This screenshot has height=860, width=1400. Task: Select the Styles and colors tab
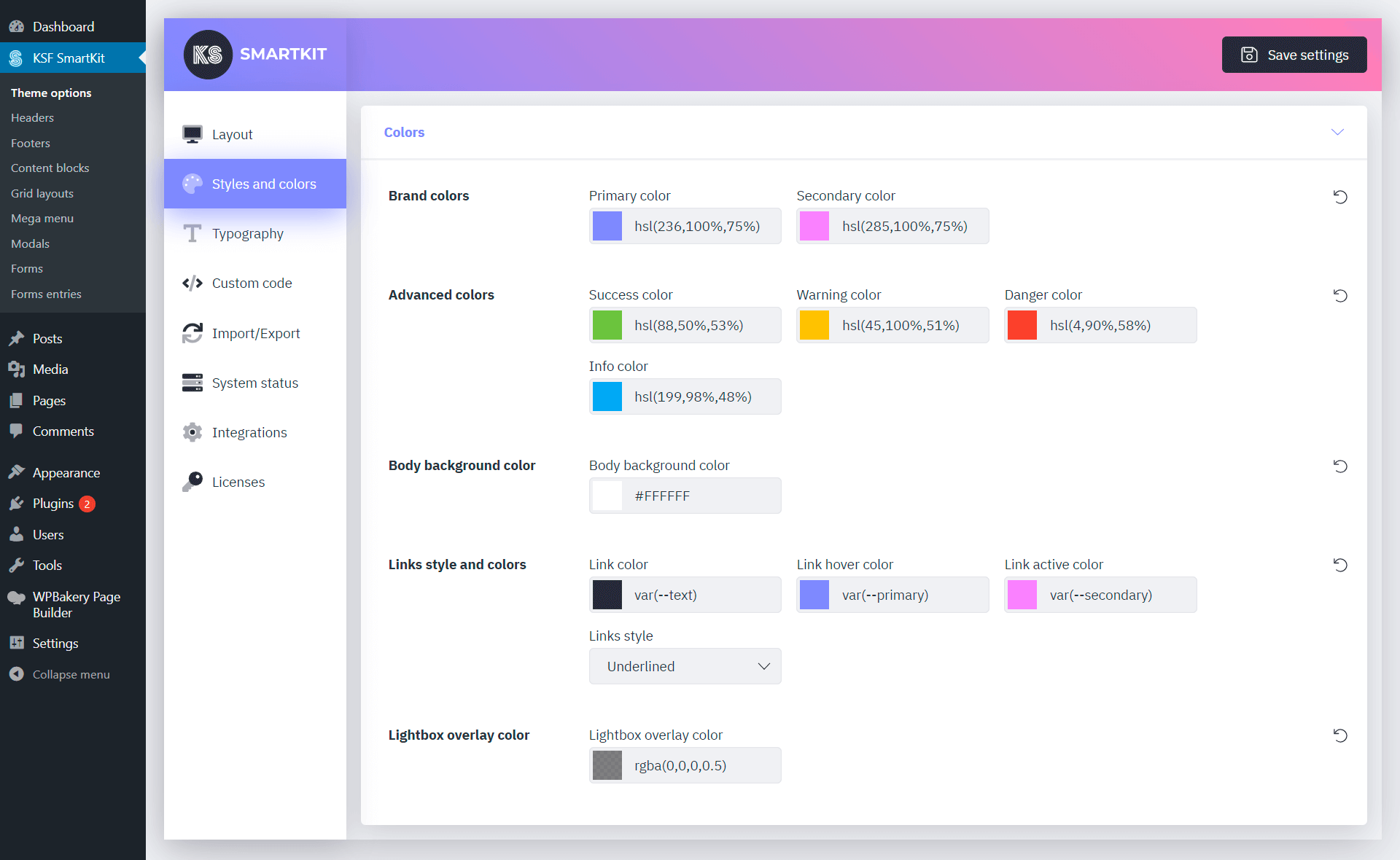tap(255, 184)
